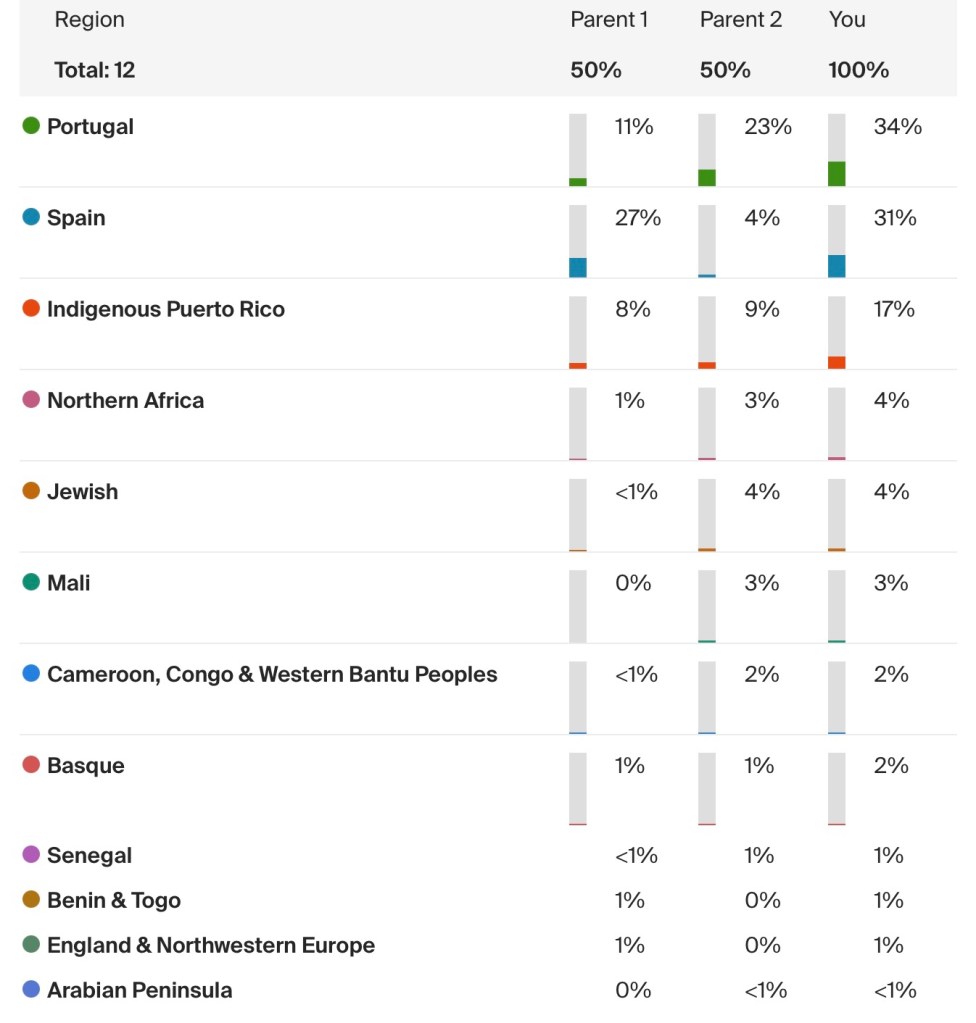The height and width of the screenshot is (1023, 976).
Task: Click the Parent 2 column header
Action: 740,20
